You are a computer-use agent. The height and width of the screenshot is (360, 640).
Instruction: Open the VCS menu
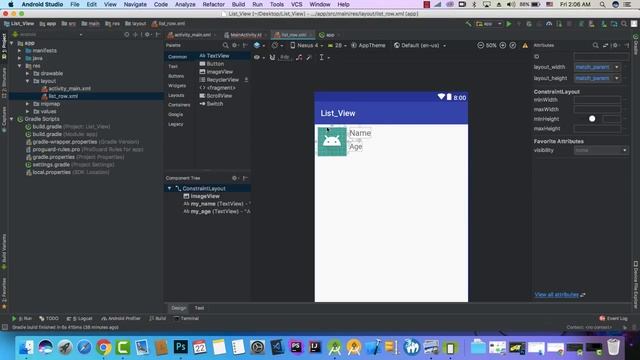pos(296,4)
